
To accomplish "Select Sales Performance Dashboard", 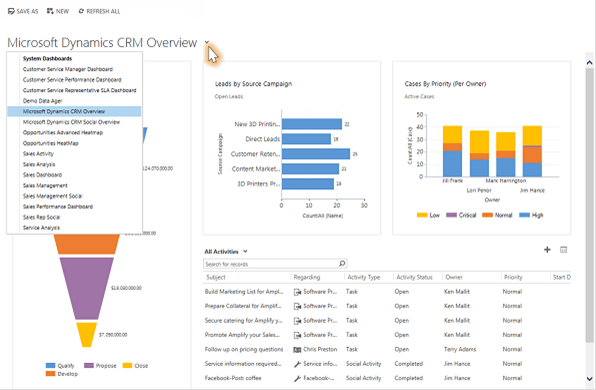I will pos(58,207).
